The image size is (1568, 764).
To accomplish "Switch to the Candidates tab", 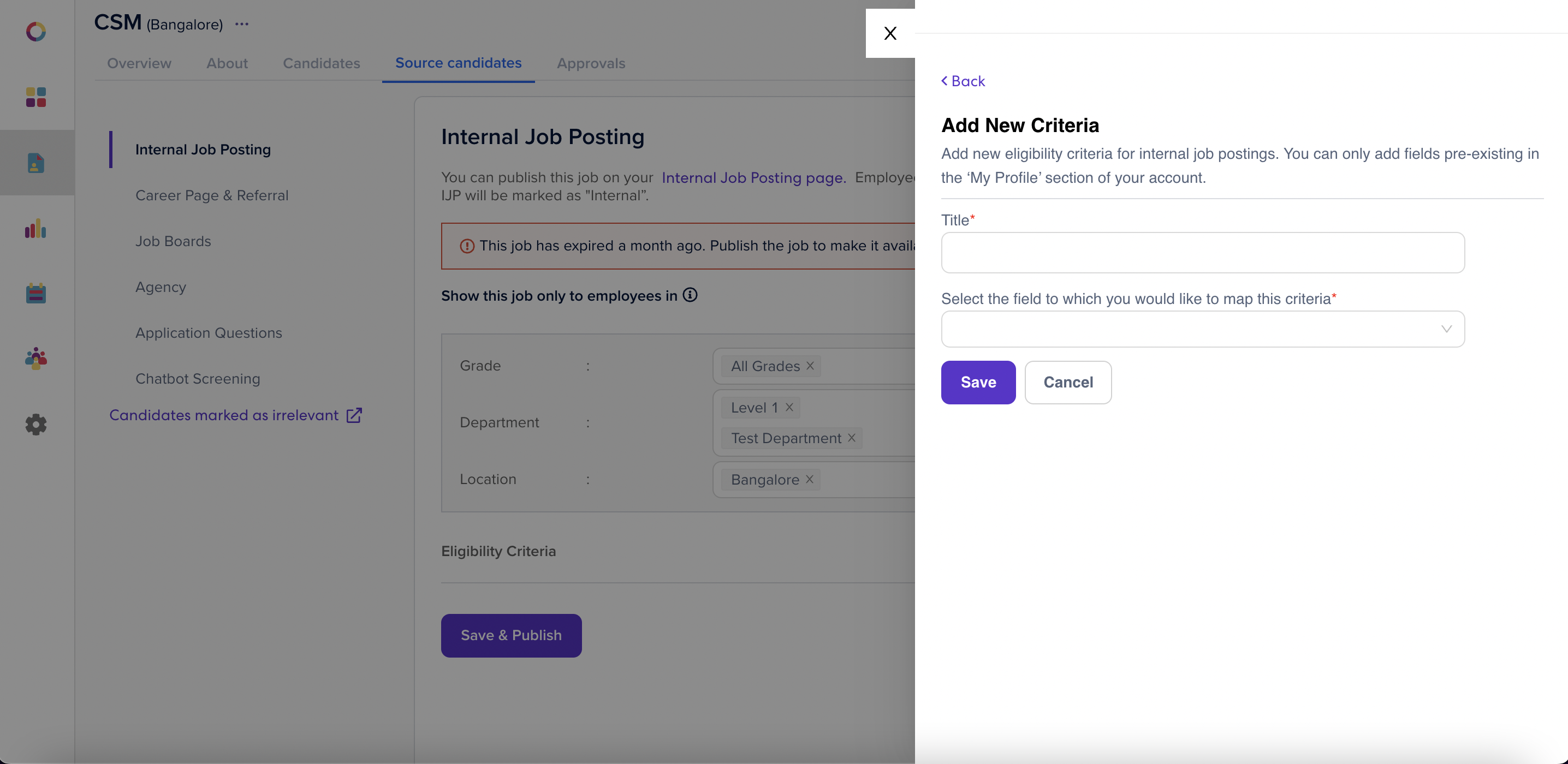I will click(x=322, y=63).
